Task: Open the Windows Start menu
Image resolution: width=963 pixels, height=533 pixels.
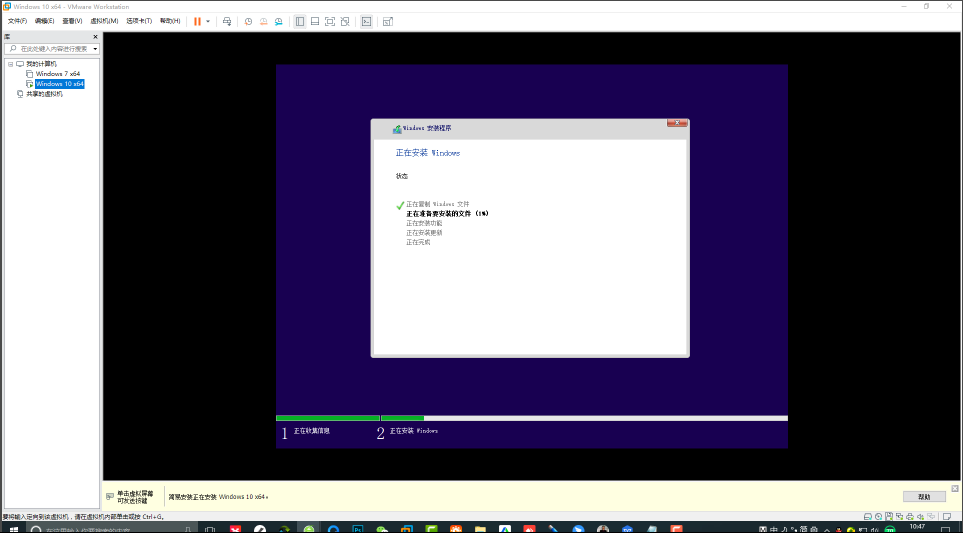Action: (x=14, y=529)
